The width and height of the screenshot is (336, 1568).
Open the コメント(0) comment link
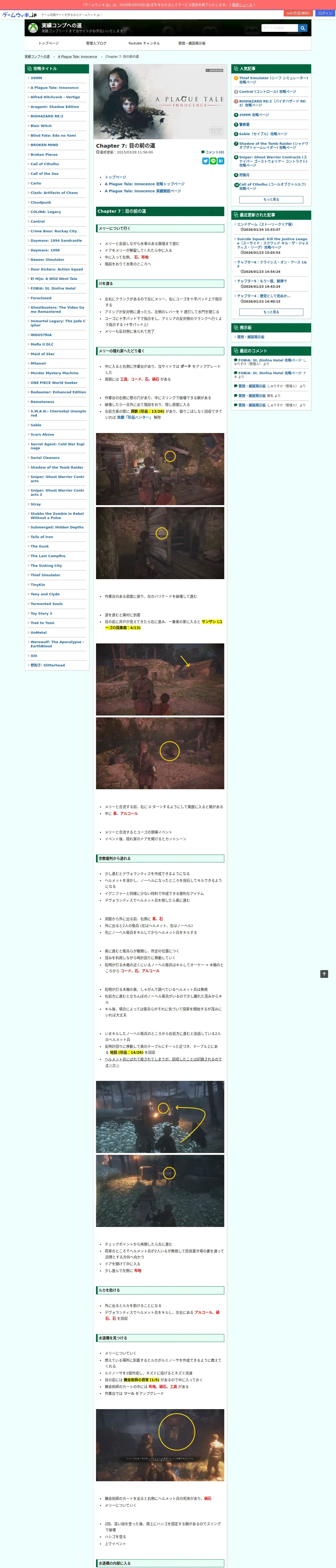213,152
